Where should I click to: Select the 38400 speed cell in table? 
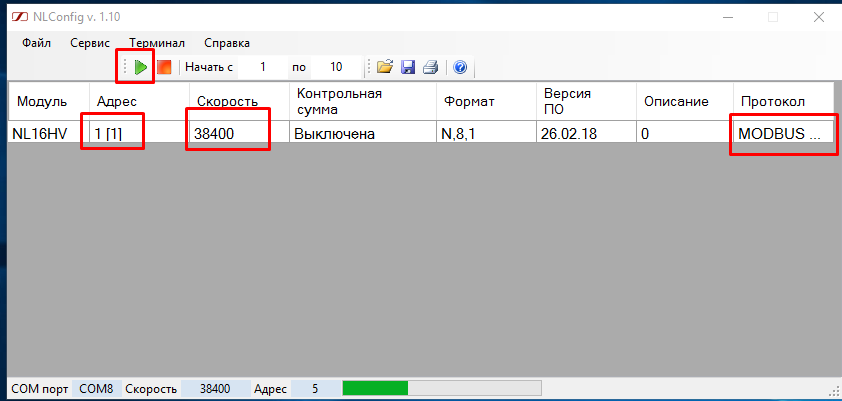(x=239, y=132)
